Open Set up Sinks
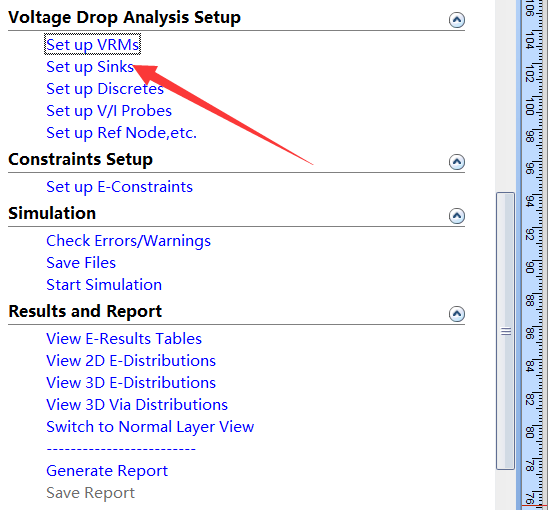 [x=90, y=67]
